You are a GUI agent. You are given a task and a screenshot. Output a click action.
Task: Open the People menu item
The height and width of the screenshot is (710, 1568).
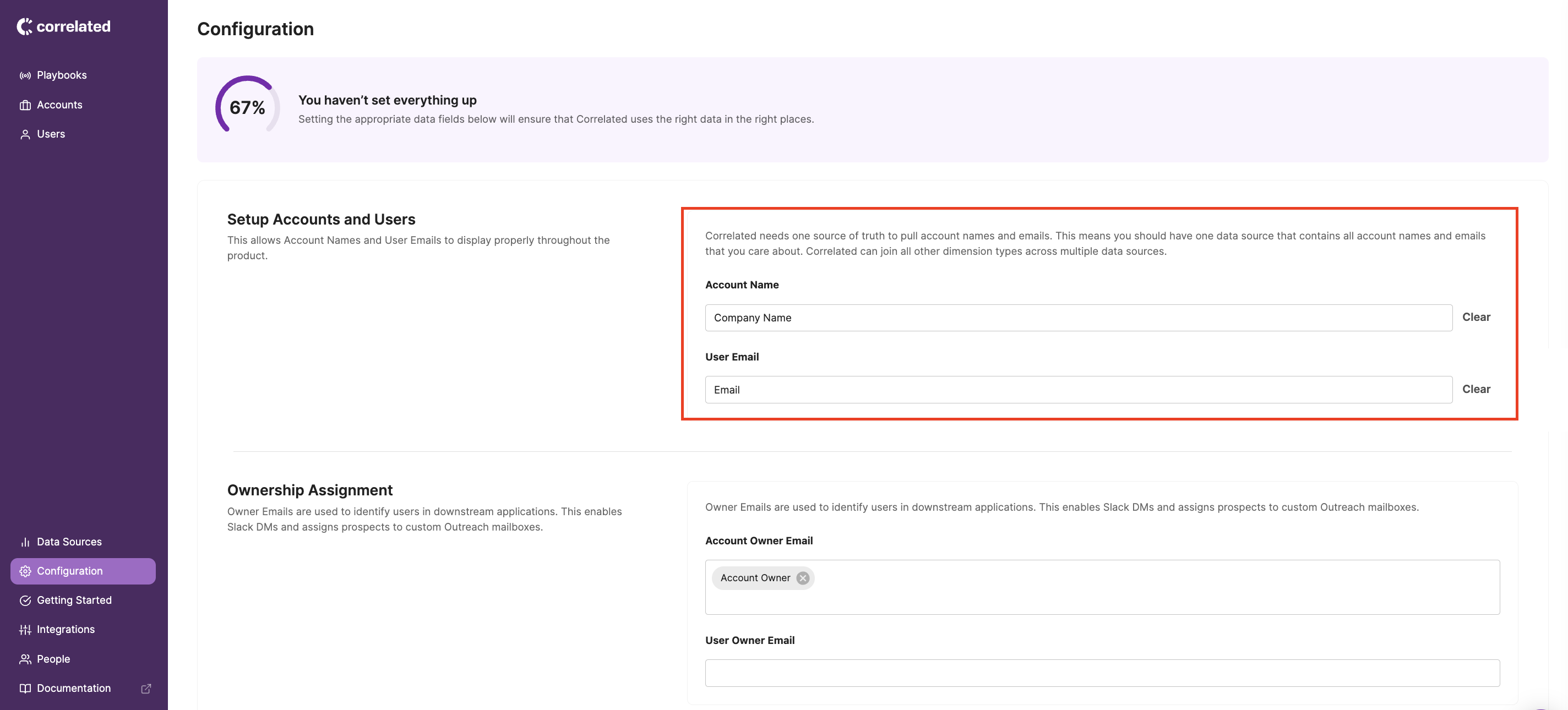53,659
